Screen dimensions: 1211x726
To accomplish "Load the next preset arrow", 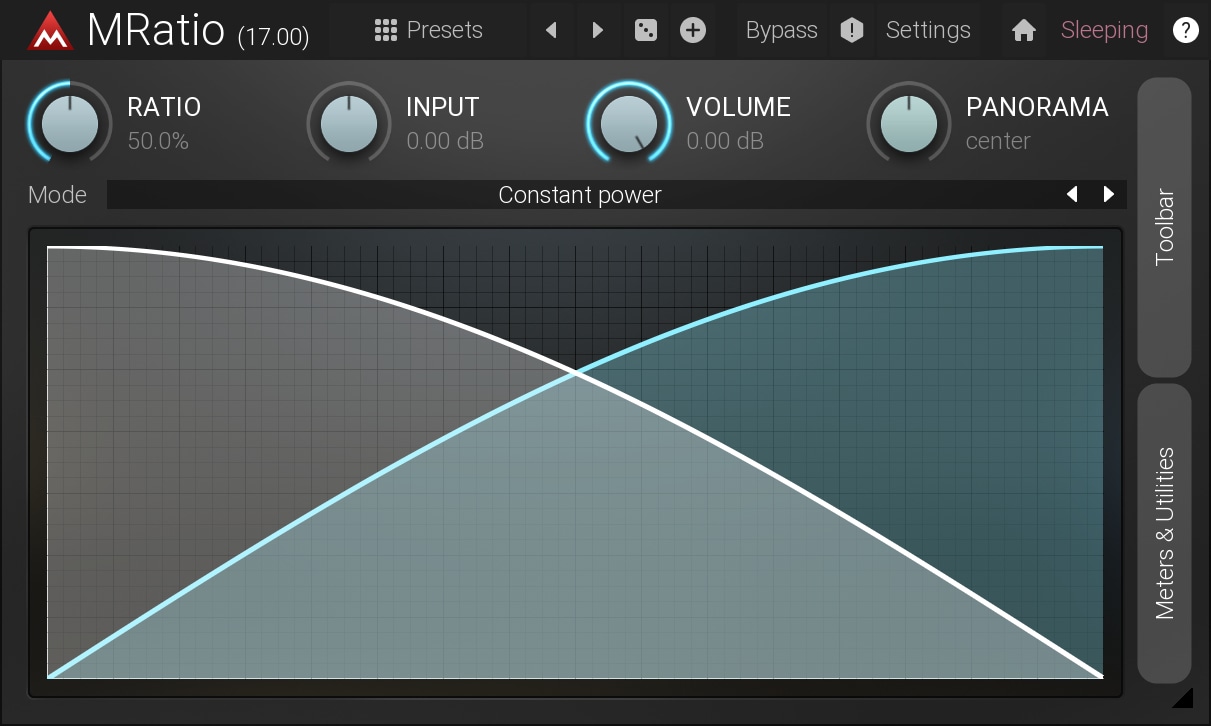I will coord(598,30).
